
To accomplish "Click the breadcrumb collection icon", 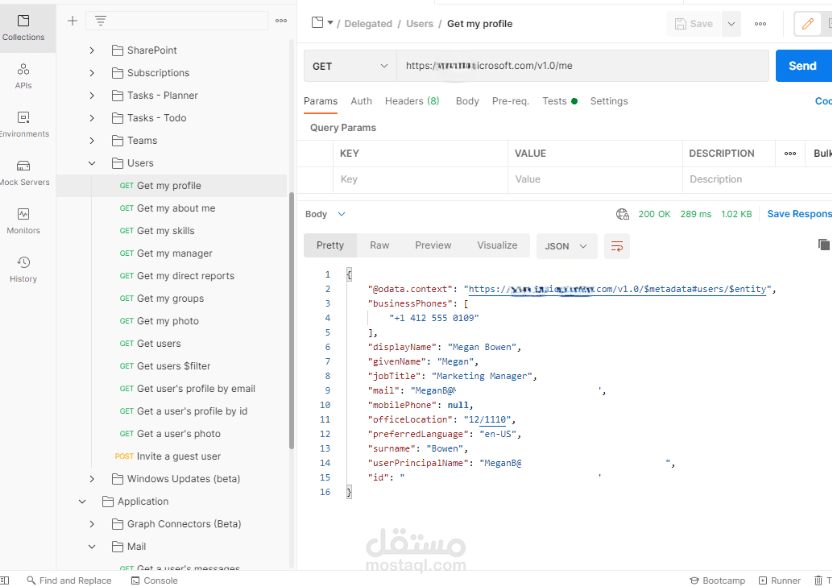I will click(317, 23).
